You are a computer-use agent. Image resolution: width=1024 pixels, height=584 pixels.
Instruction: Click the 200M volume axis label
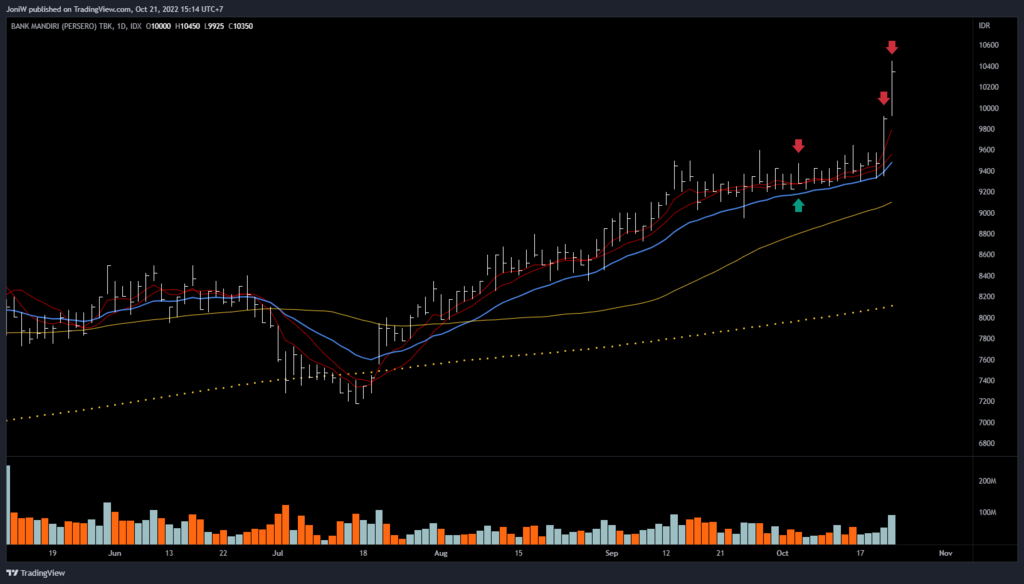[987, 481]
